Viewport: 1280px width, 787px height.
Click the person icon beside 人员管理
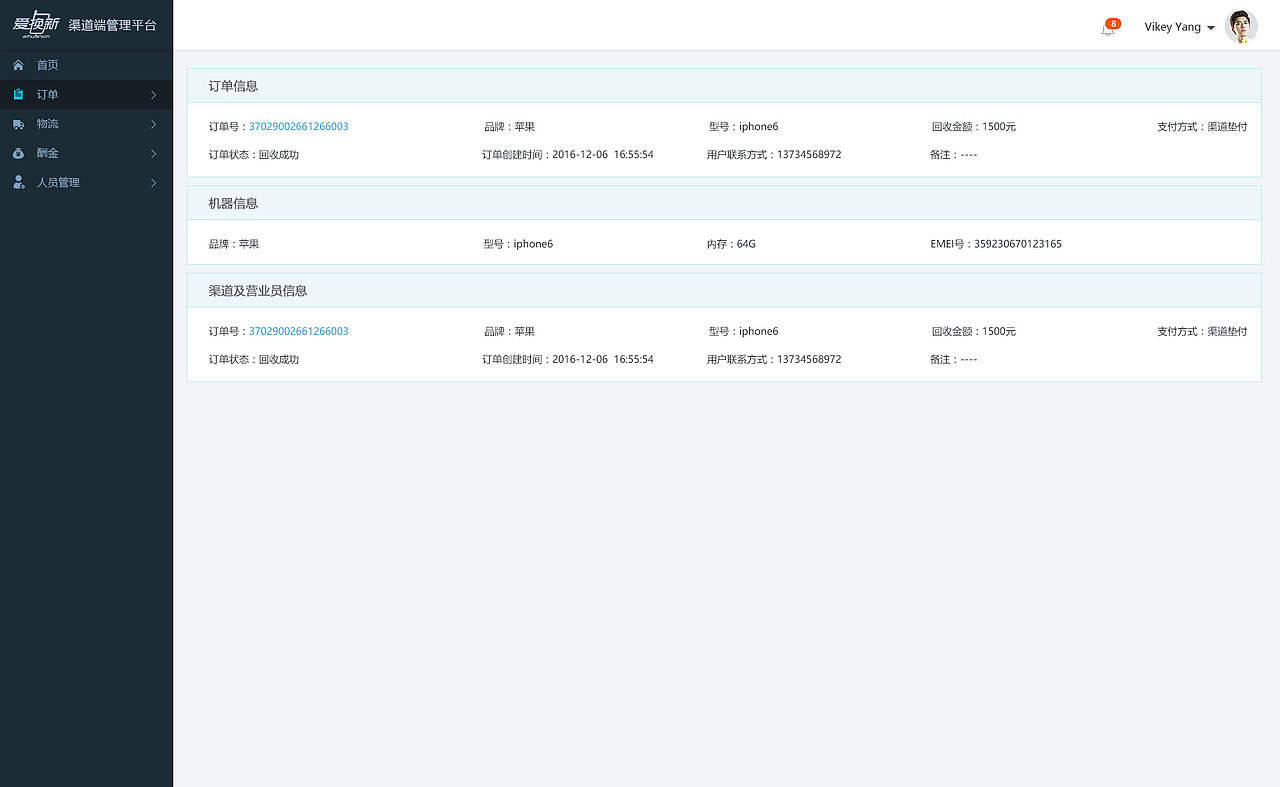point(18,182)
